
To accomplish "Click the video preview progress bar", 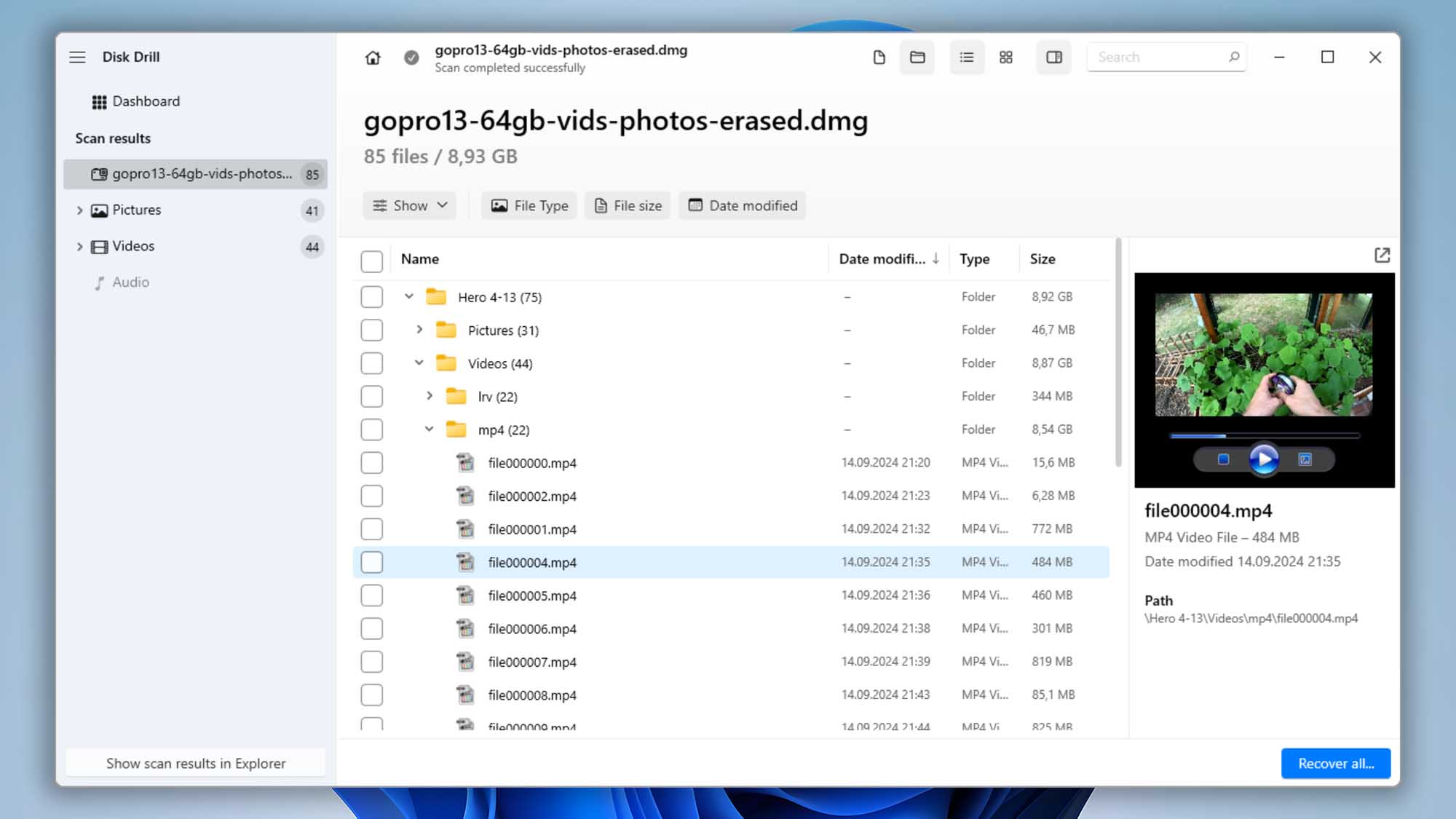I will click(x=1265, y=436).
